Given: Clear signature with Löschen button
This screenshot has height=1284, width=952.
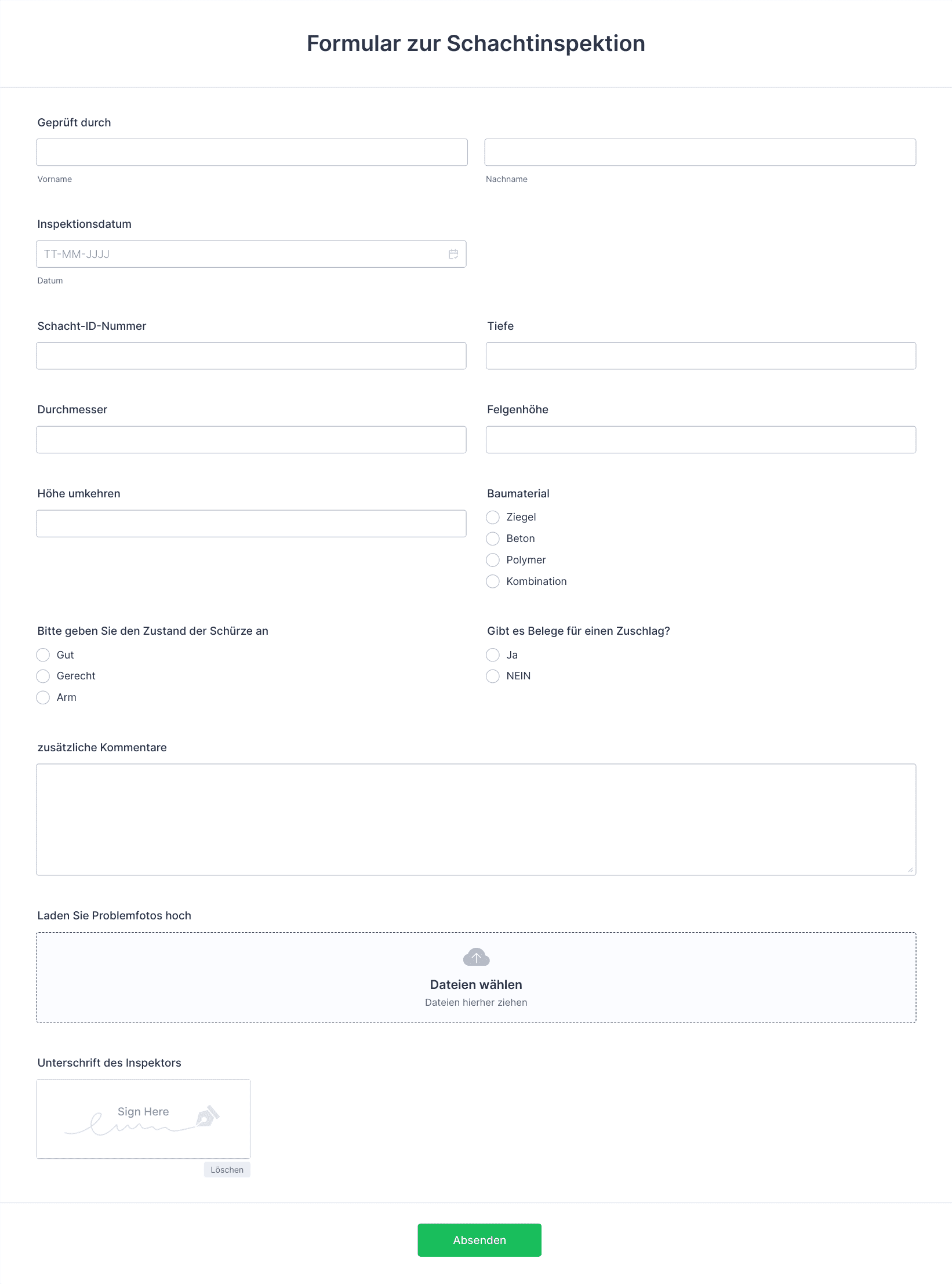Looking at the screenshot, I should pyautogui.click(x=227, y=1170).
